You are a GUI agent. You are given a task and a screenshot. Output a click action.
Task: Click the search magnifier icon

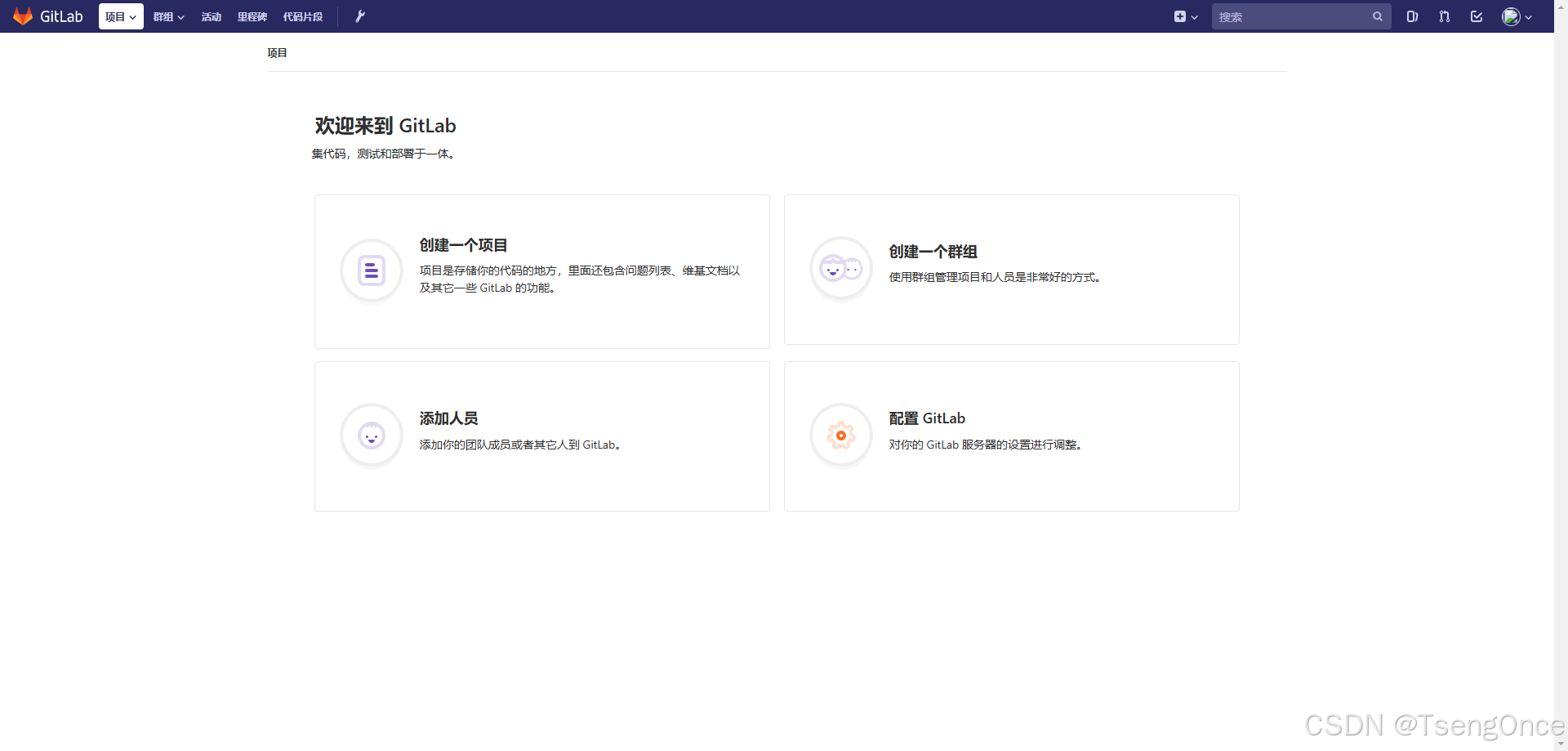(1378, 16)
